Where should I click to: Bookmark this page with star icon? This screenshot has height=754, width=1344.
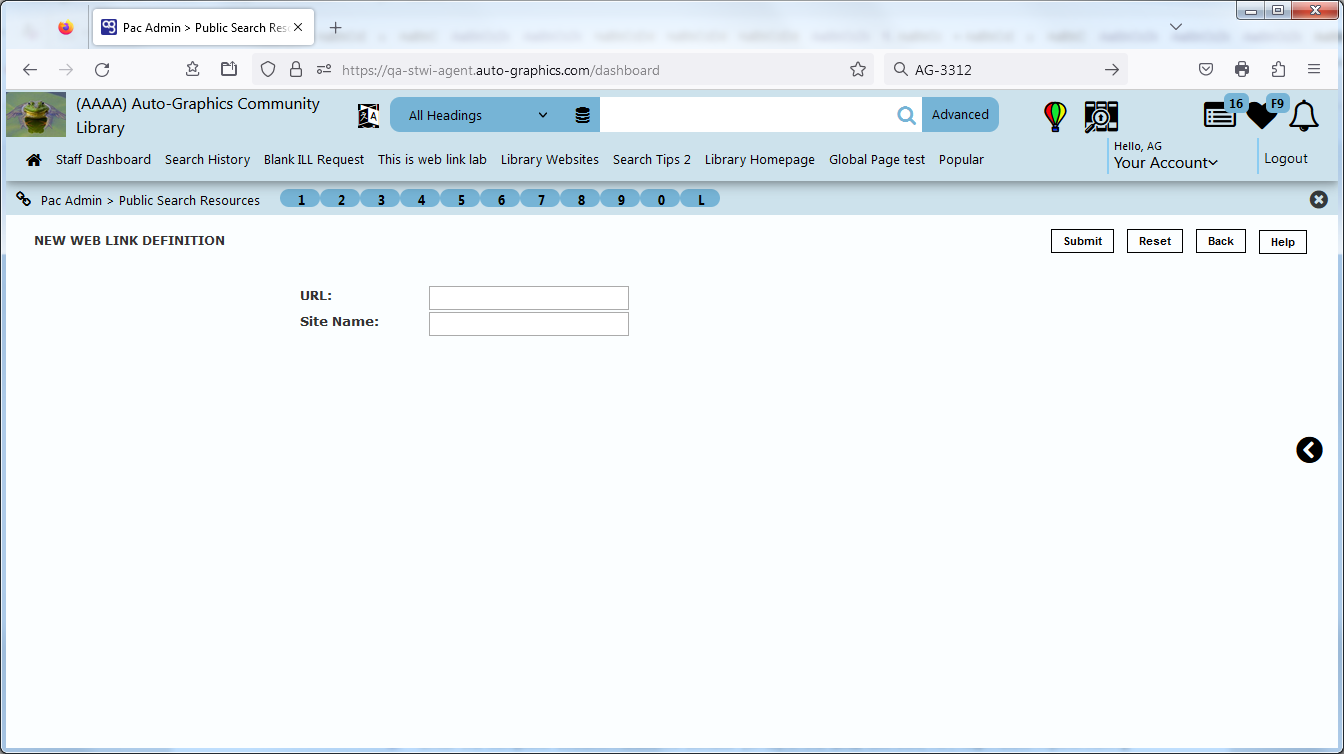(858, 69)
